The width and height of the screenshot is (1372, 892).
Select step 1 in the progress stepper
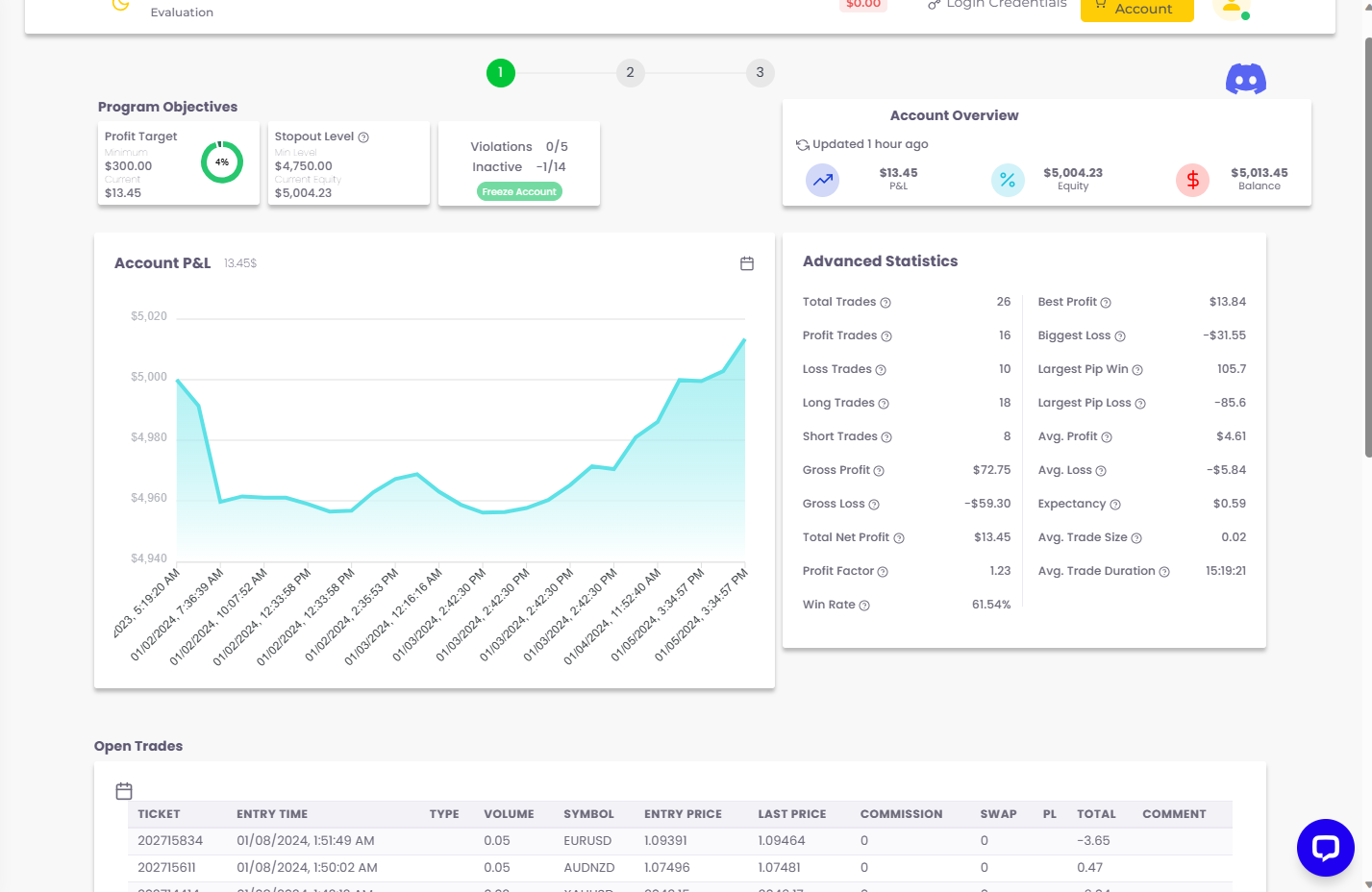tap(500, 72)
